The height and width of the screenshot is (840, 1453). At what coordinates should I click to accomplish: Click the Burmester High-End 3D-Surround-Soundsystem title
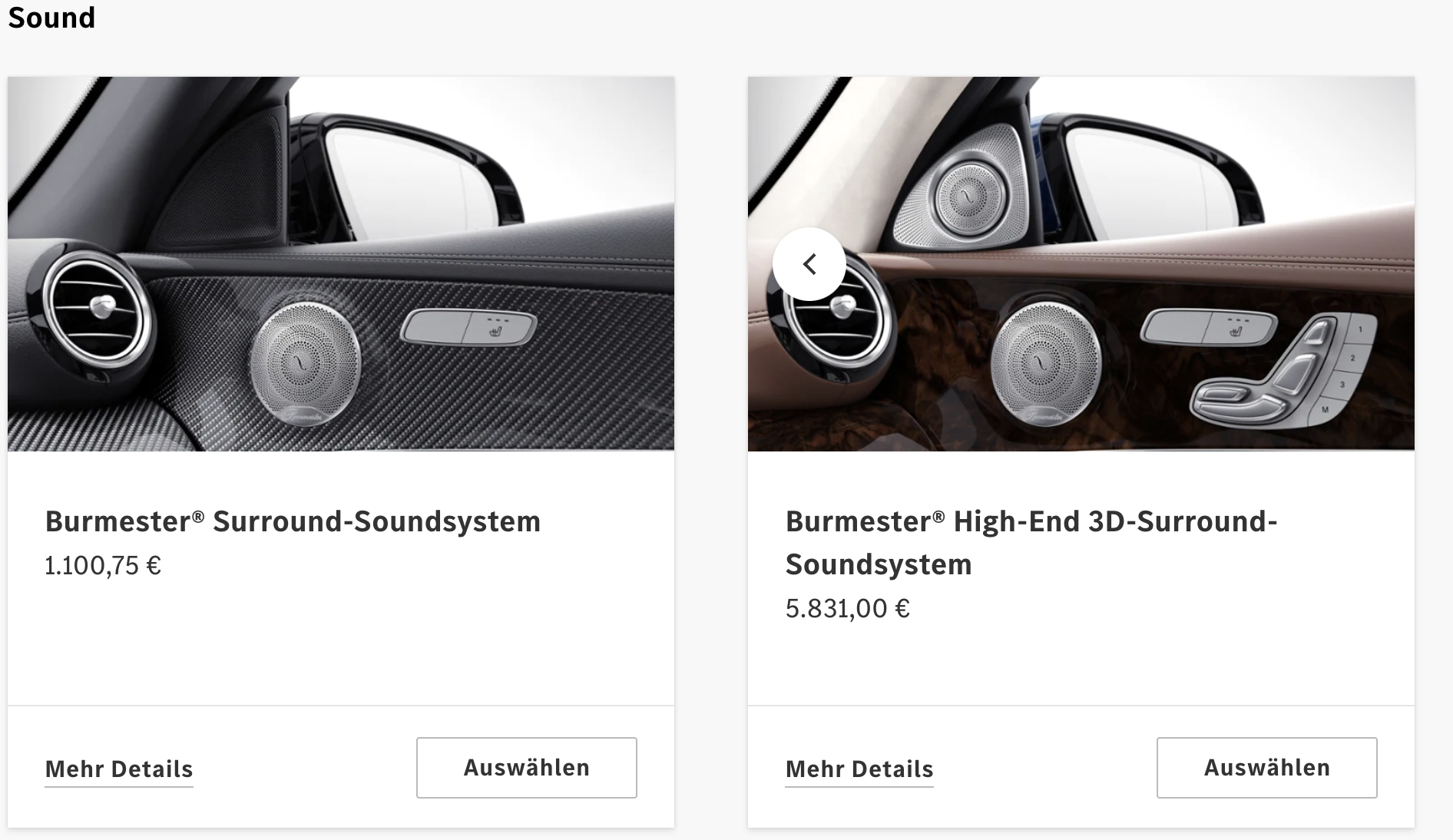(1031, 542)
